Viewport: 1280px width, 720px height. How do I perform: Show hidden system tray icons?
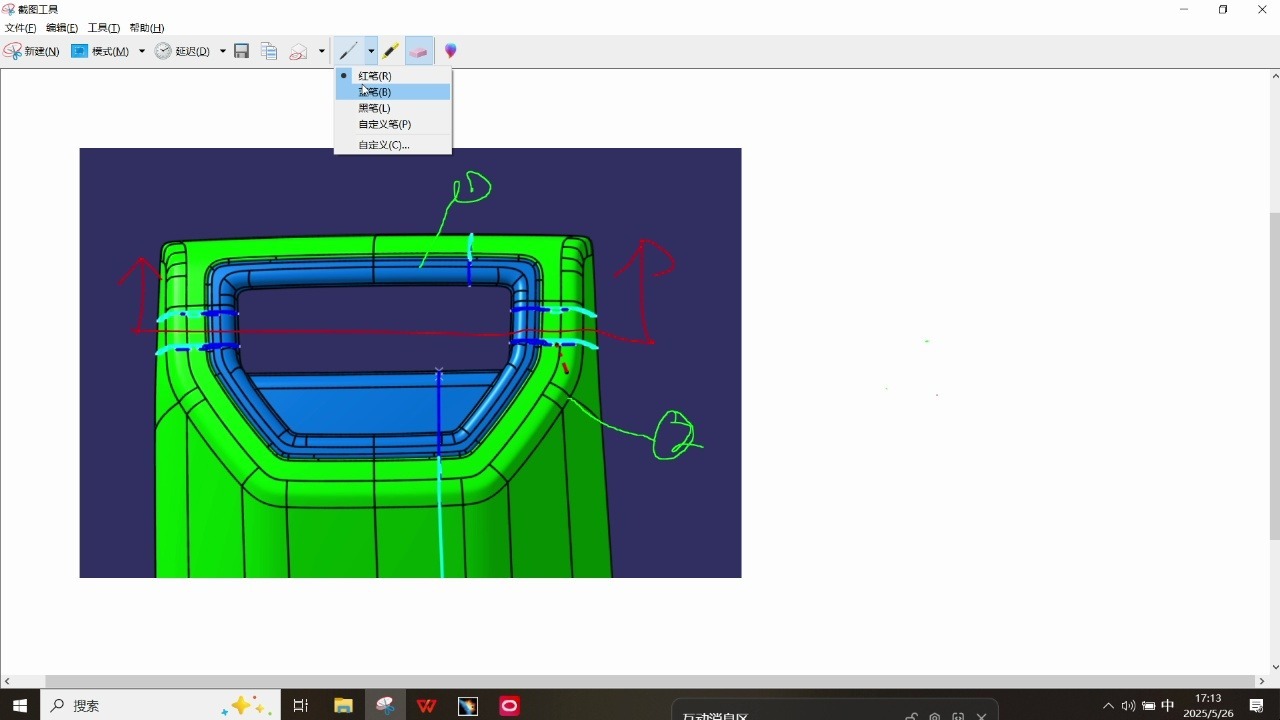click(1108, 705)
